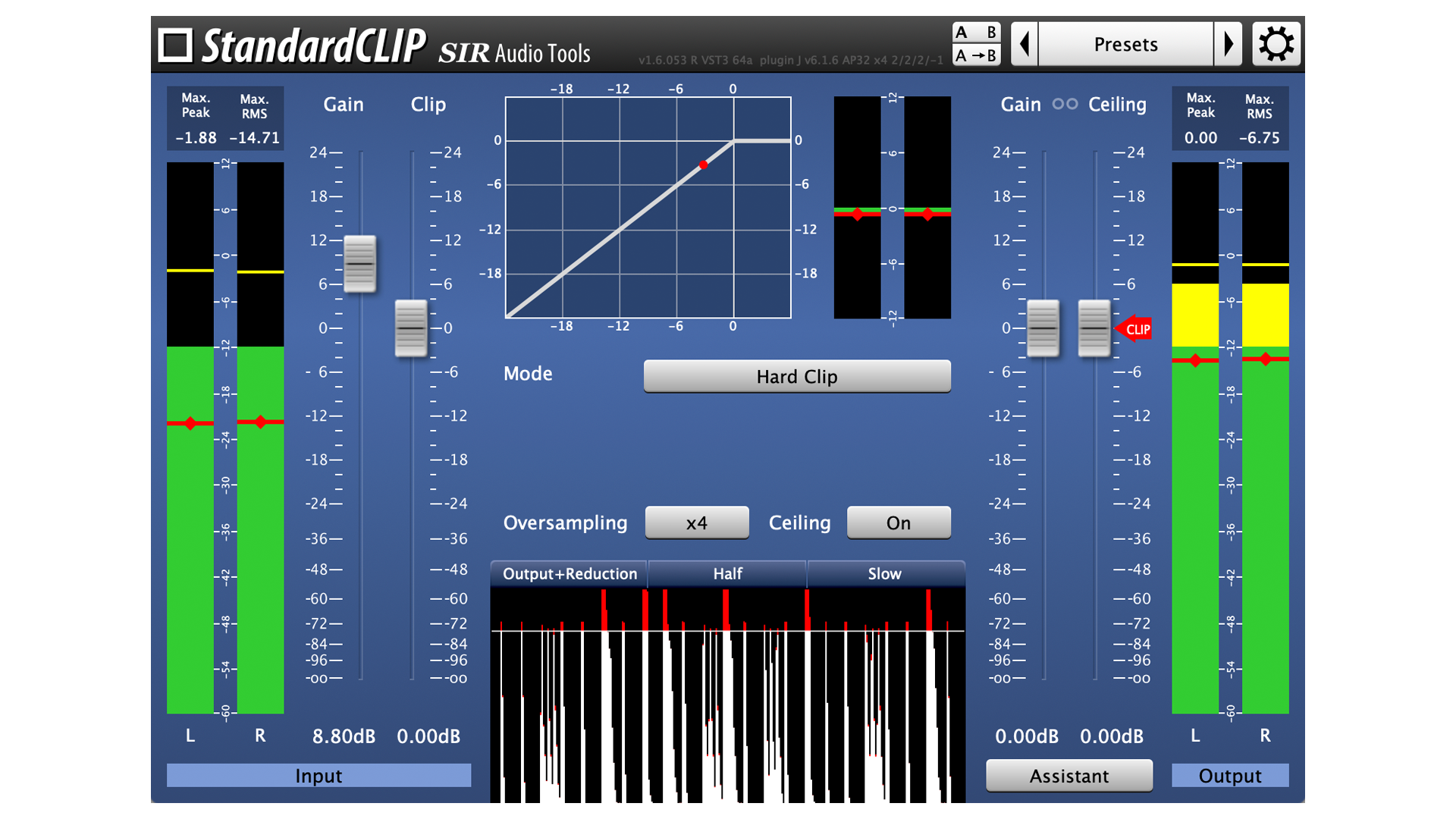
Task: Select the Half display tab
Action: tap(727, 574)
